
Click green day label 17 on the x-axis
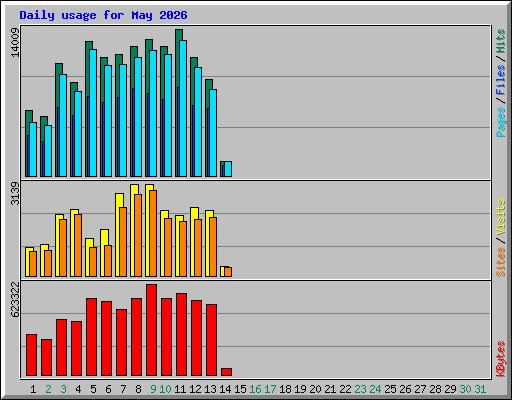(270, 389)
